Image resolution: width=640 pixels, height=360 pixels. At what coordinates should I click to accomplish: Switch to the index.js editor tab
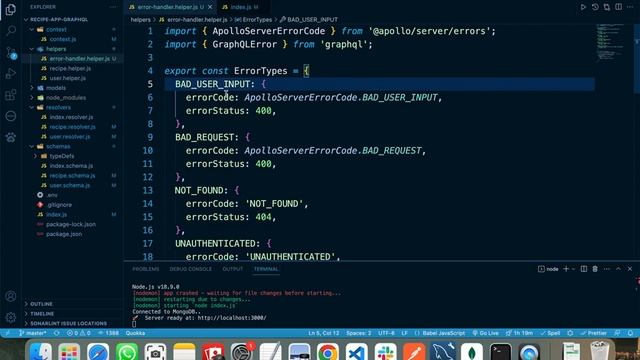[x=241, y=7]
